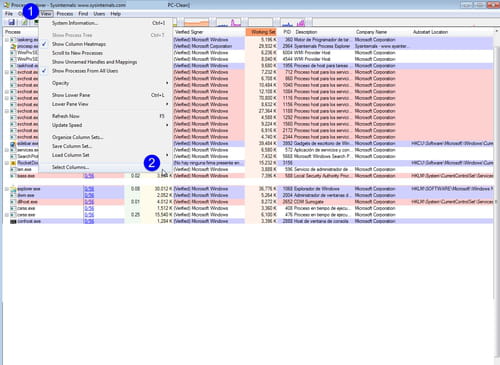Select '(Verified) Microsoft Corporation' signer cell
The image size is (500, 365).
(203, 46)
